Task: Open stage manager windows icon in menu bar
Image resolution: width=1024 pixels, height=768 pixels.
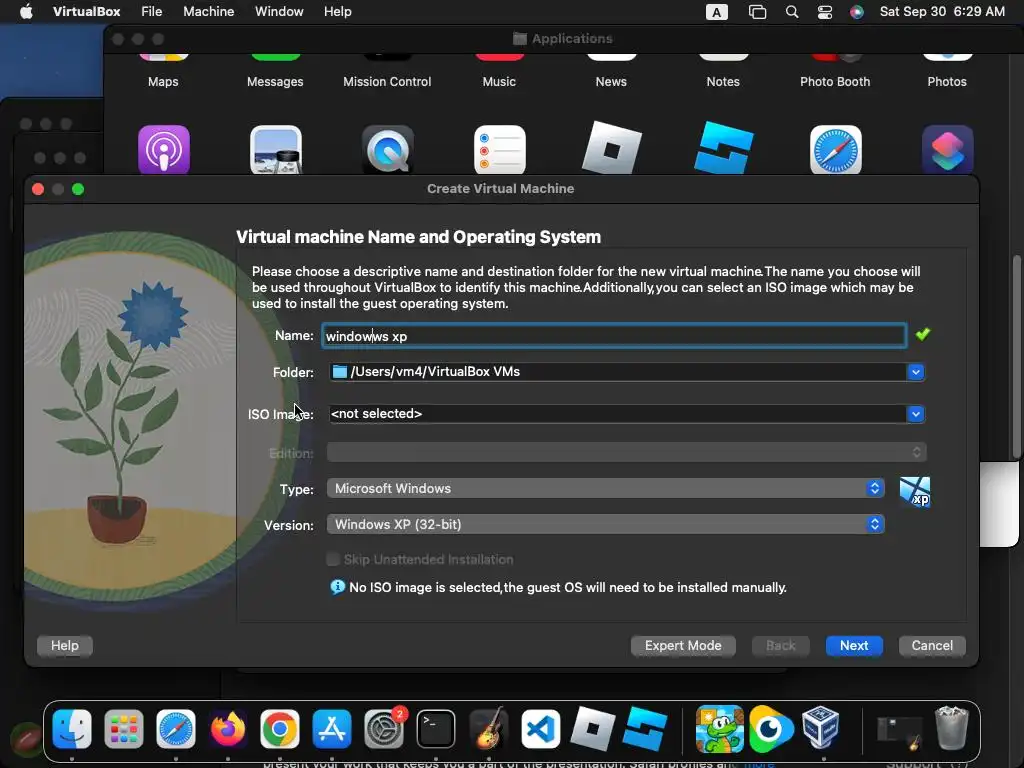Action: 758,12
